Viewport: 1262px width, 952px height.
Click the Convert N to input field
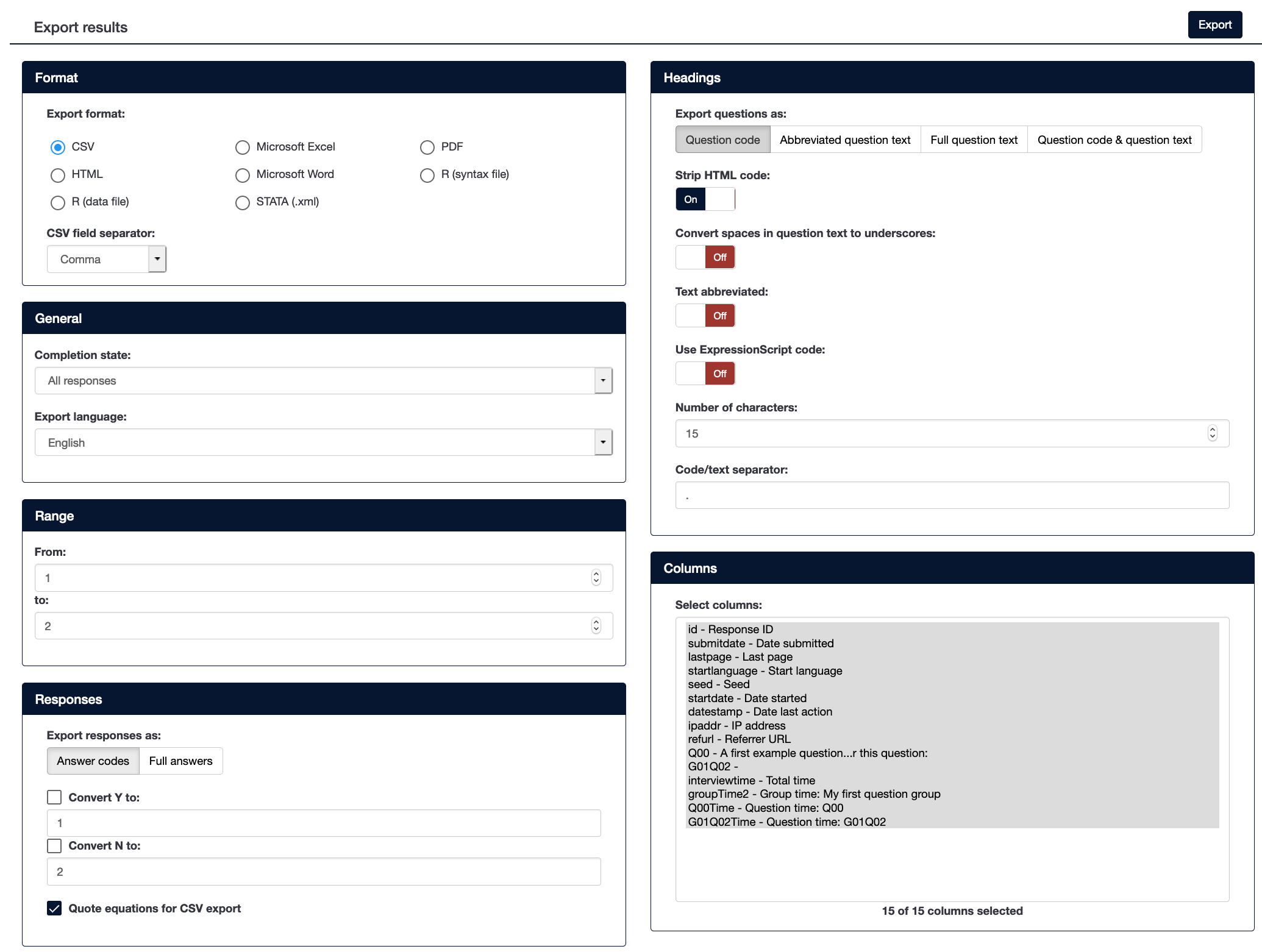[323, 872]
